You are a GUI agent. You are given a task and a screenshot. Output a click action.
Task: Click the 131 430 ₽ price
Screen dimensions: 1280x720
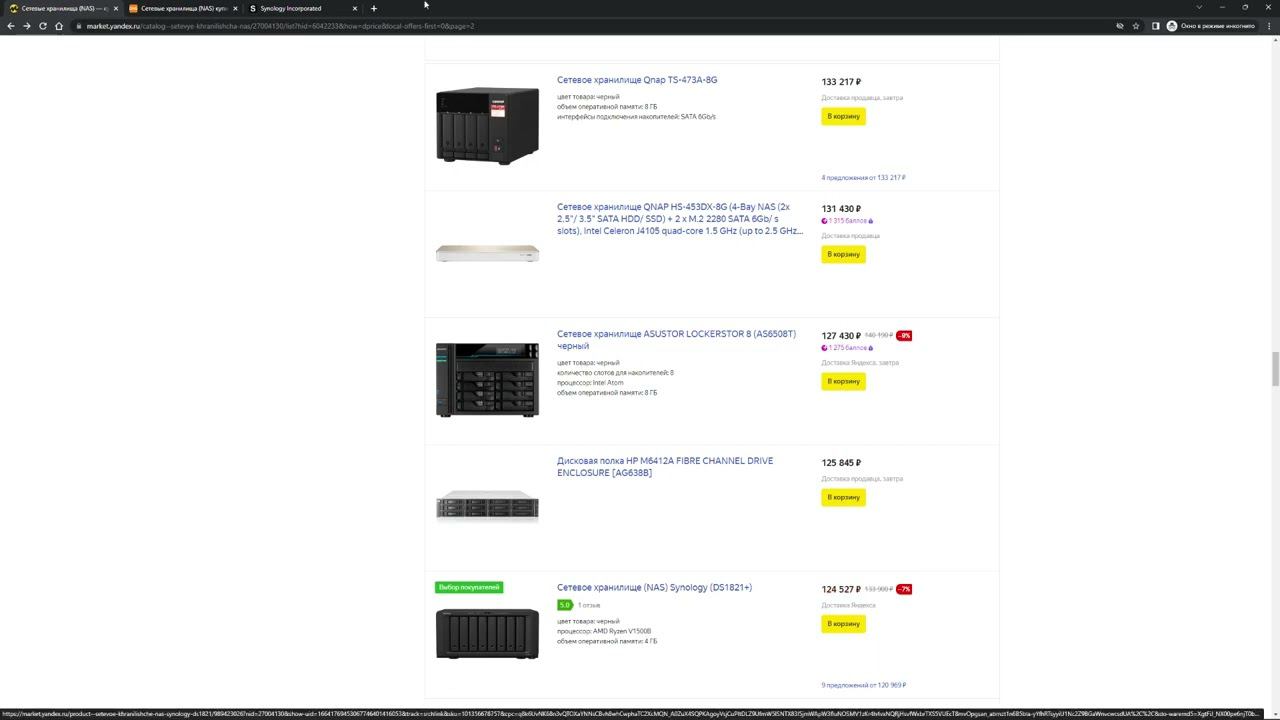click(841, 209)
